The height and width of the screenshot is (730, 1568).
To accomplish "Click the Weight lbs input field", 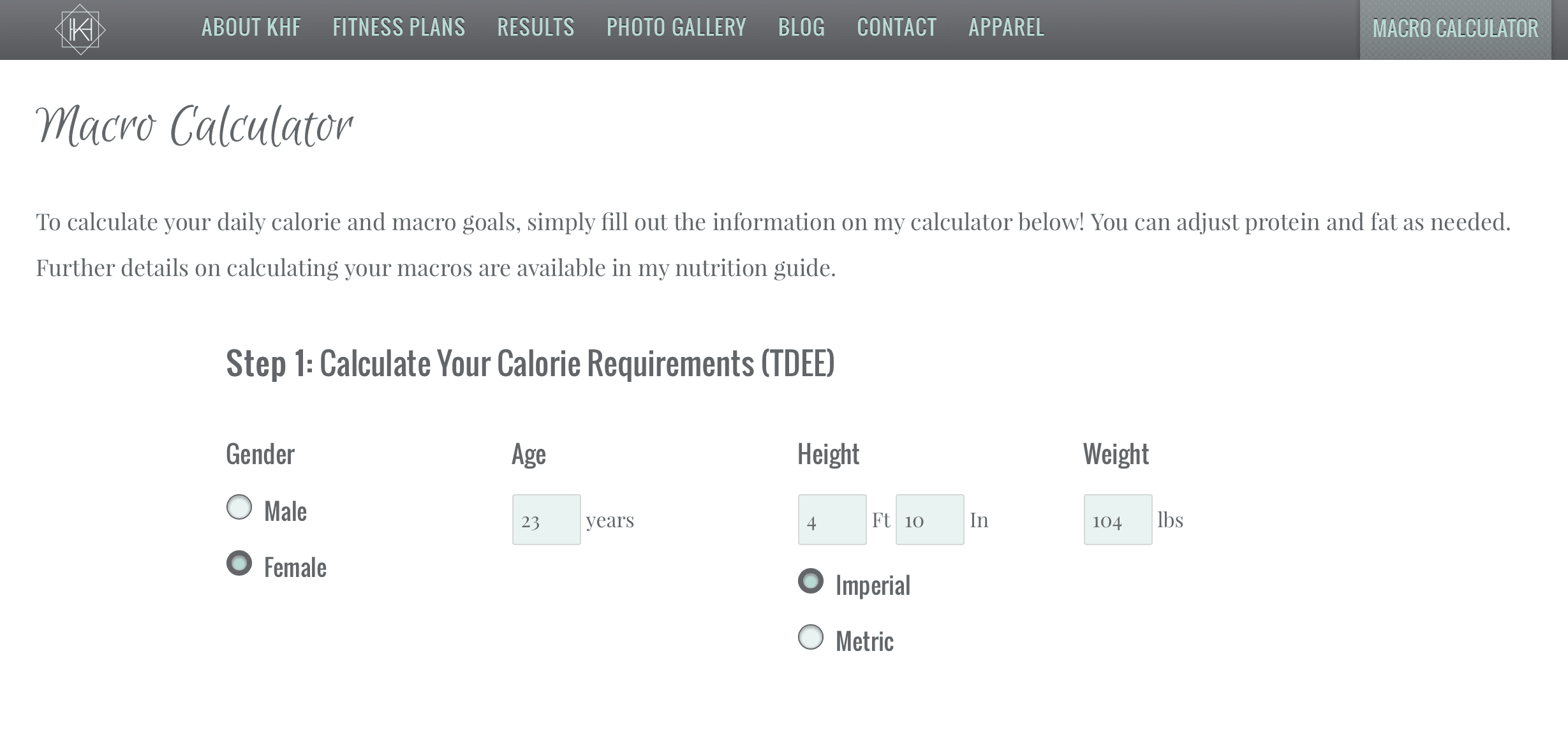I will point(1118,520).
